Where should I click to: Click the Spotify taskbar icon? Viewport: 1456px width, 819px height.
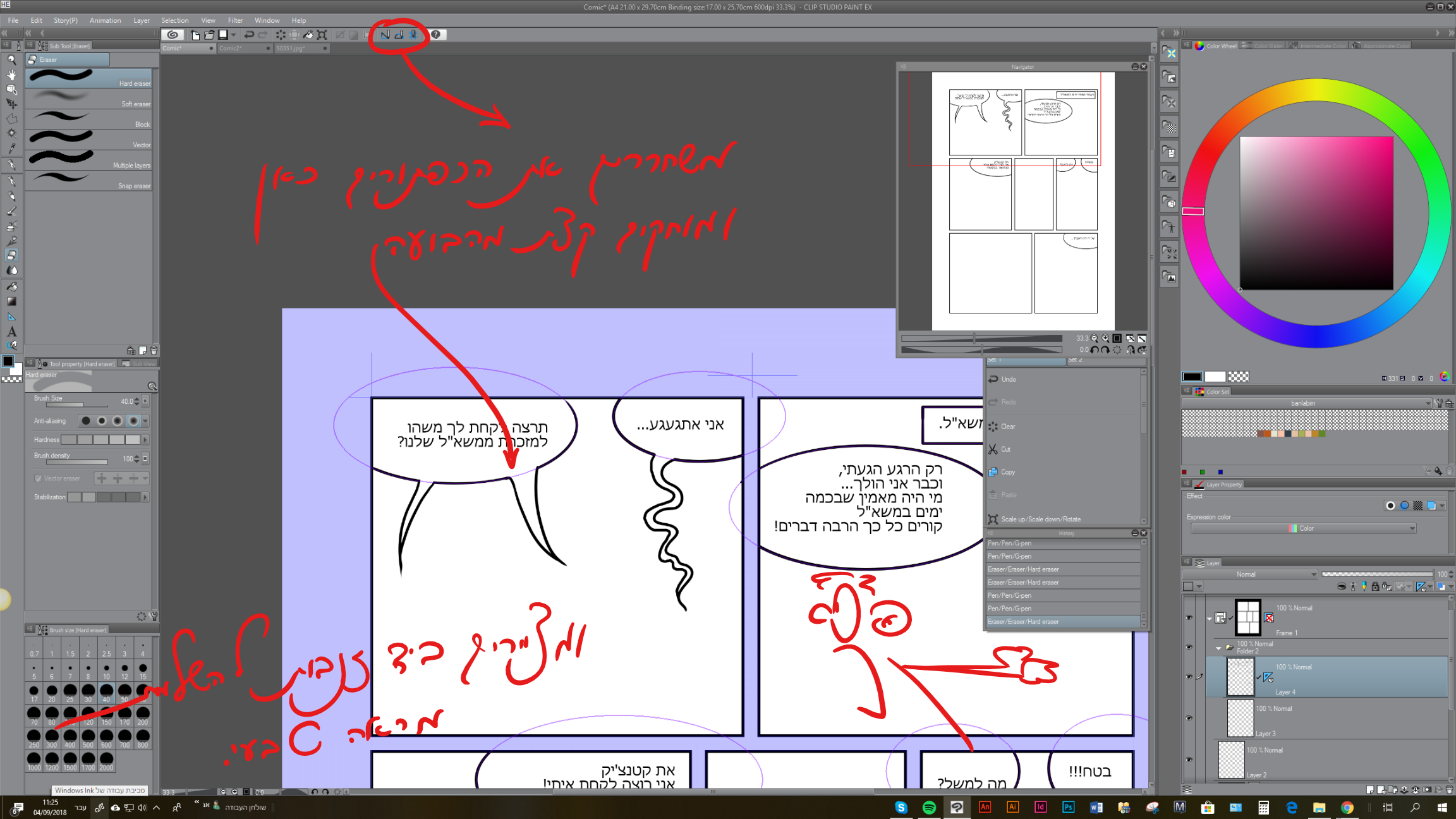pos(929,807)
